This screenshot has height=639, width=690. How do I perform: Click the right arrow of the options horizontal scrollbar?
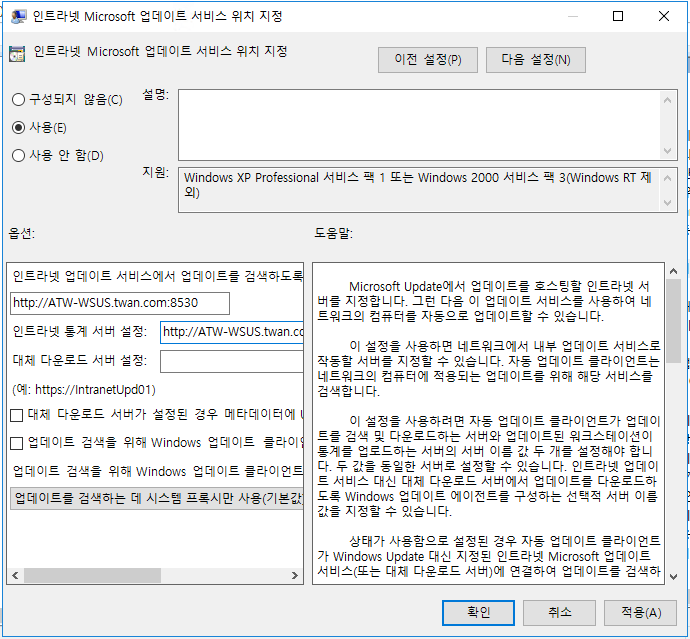[x=295, y=576]
